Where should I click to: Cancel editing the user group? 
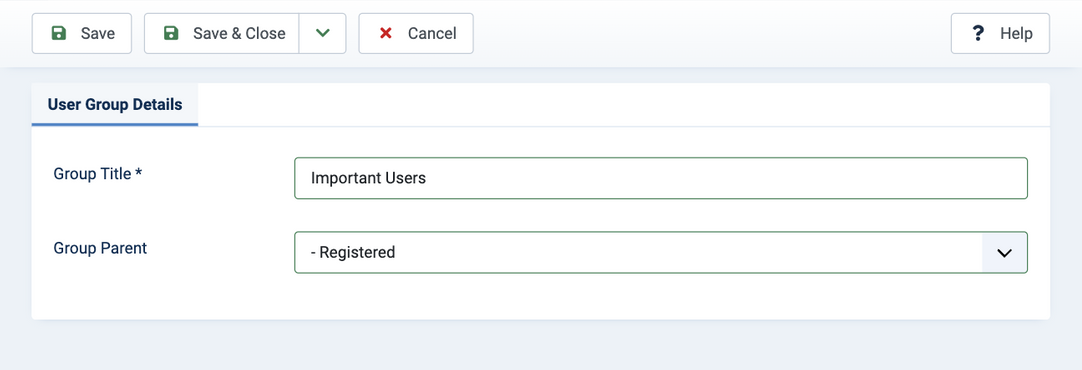(x=416, y=33)
